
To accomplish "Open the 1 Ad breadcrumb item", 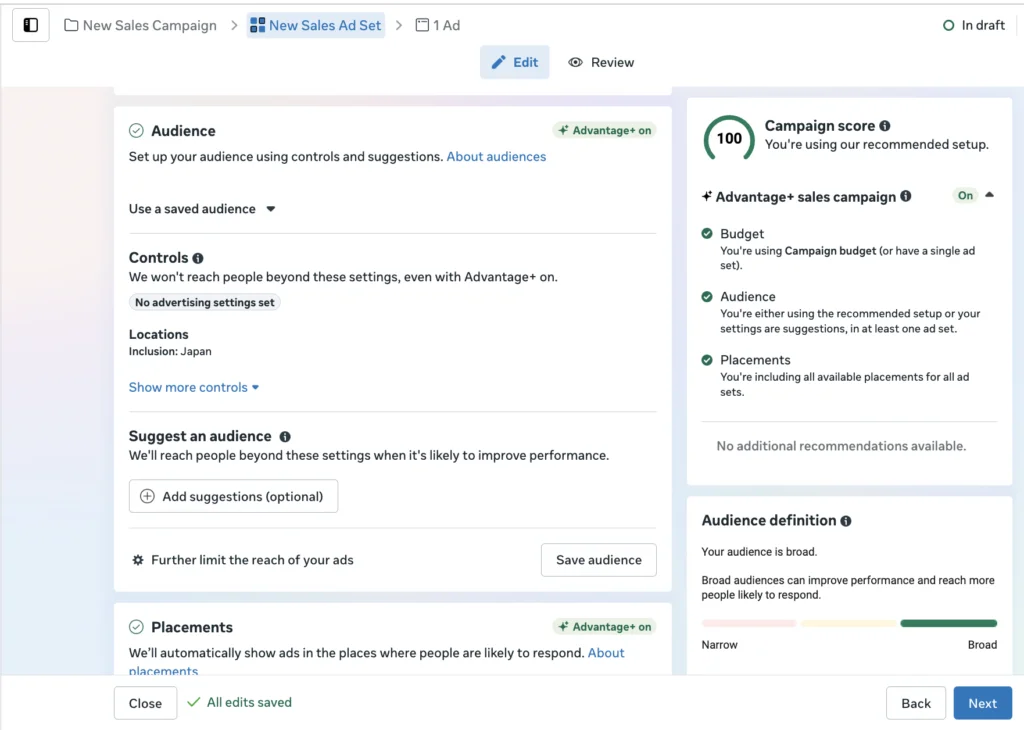I will click(438, 25).
